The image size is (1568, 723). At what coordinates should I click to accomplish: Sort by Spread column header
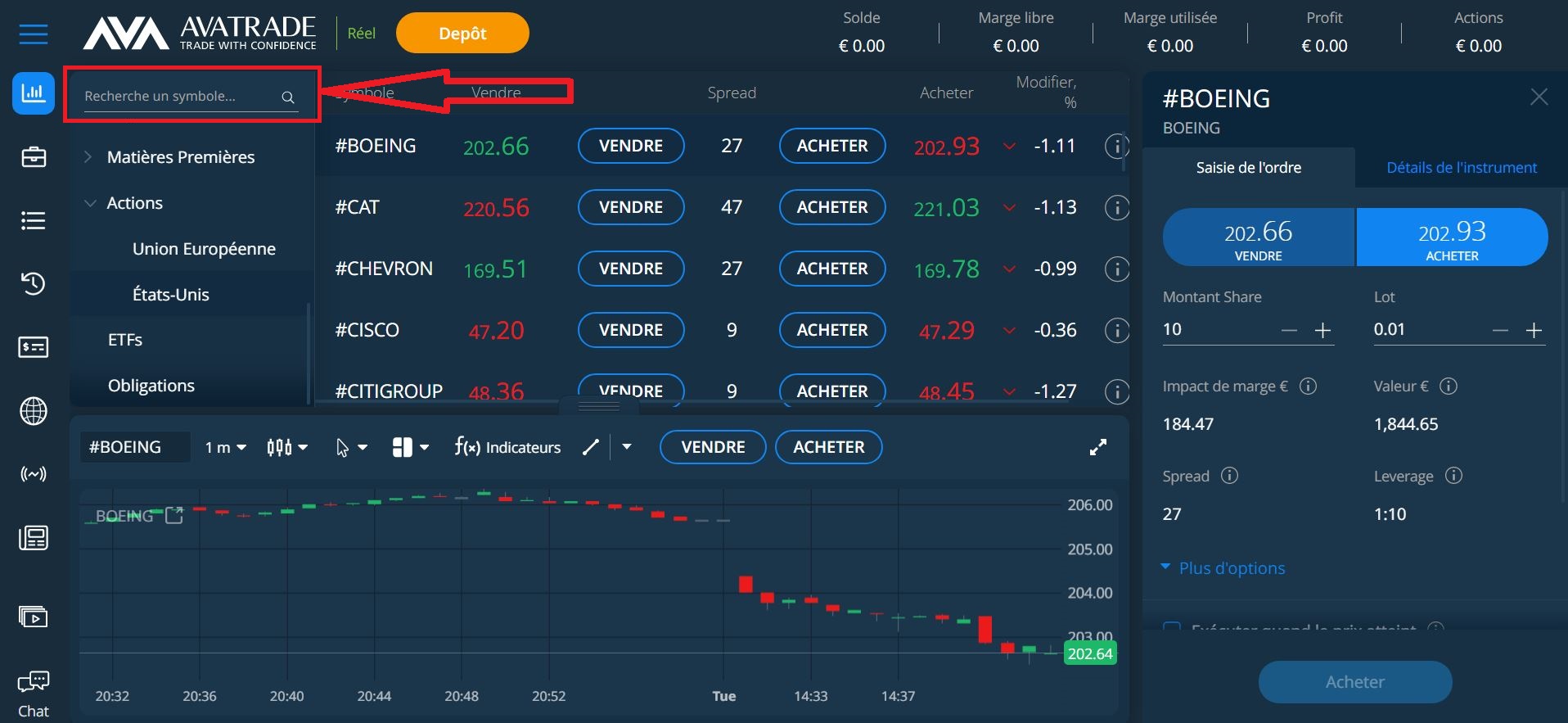pos(732,93)
